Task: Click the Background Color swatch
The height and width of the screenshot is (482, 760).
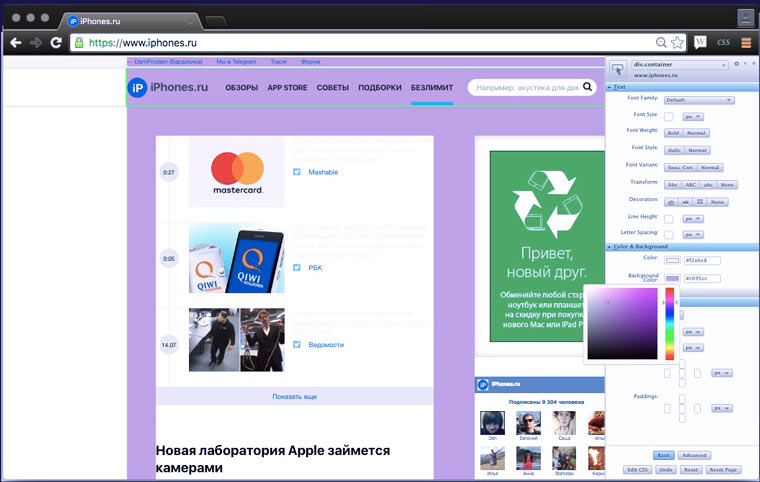Action: click(x=672, y=278)
